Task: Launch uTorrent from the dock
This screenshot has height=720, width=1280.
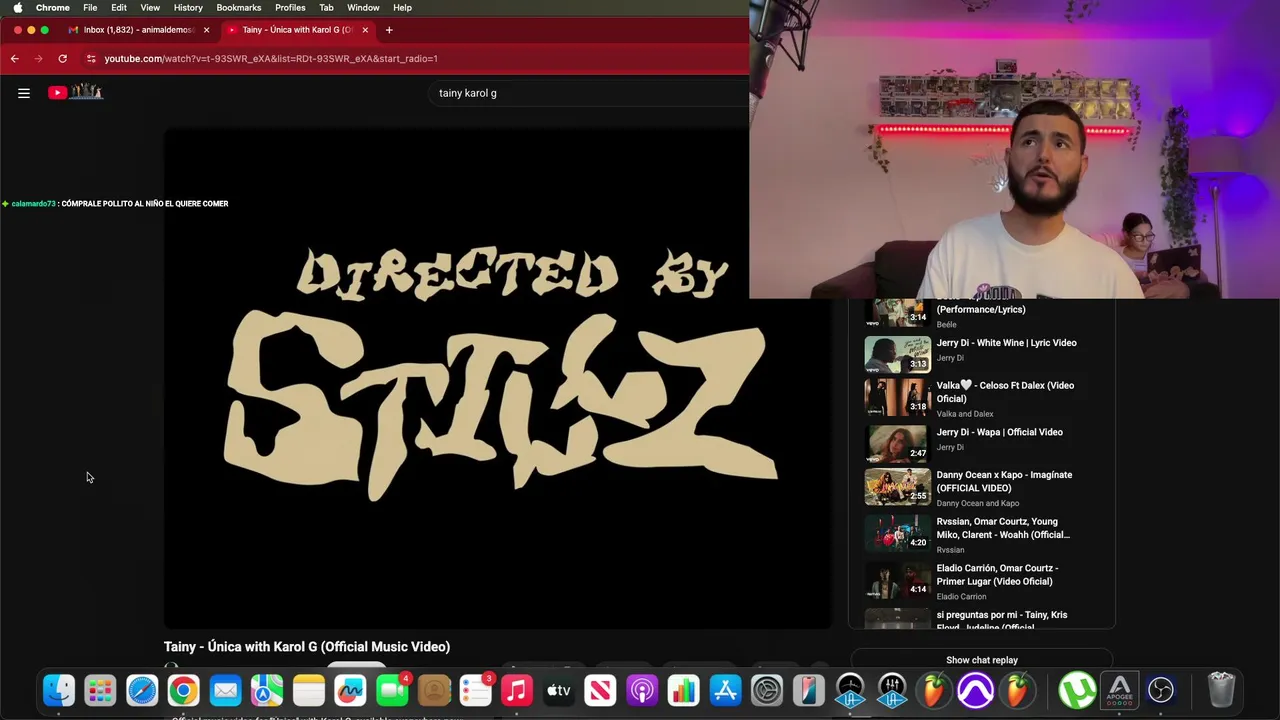Action: (x=1077, y=690)
